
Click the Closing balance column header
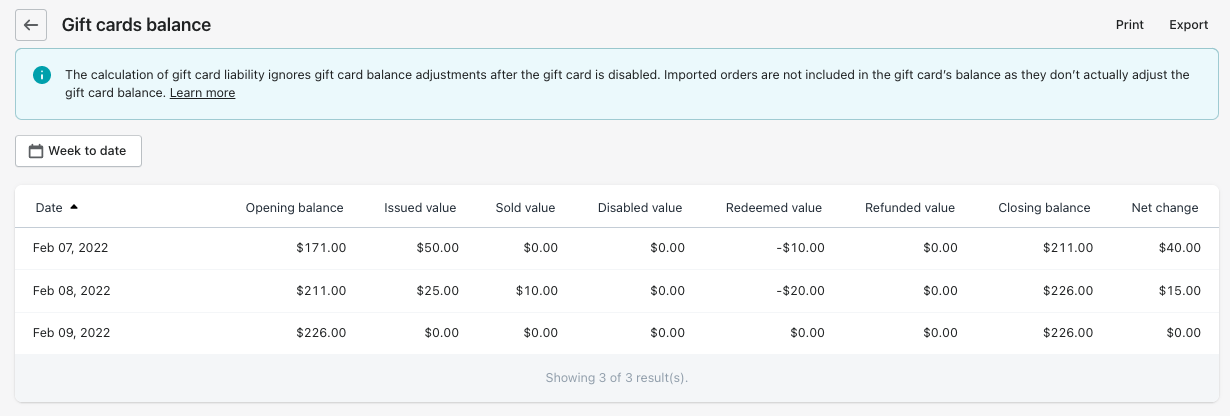pyautogui.click(x=1044, y=208)
